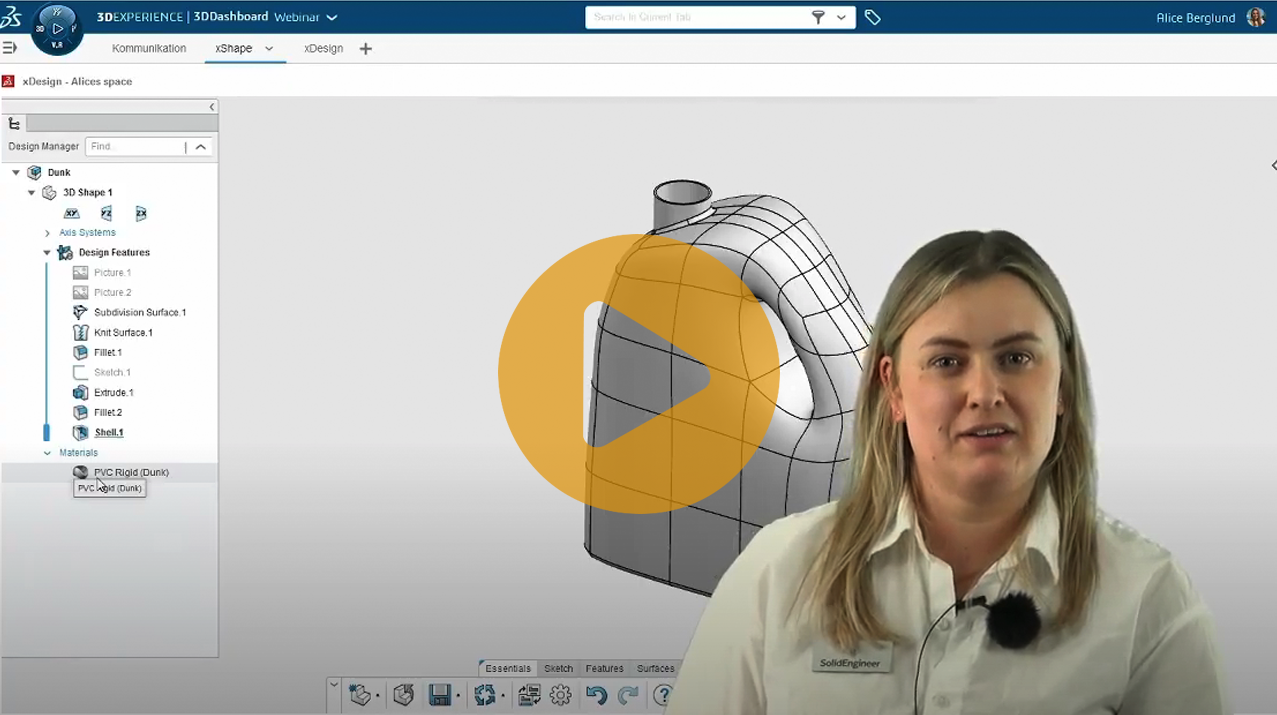Click the Save icon in bottom toolbar
This screenshot has height=715, width=1277.
pos(439,695)
